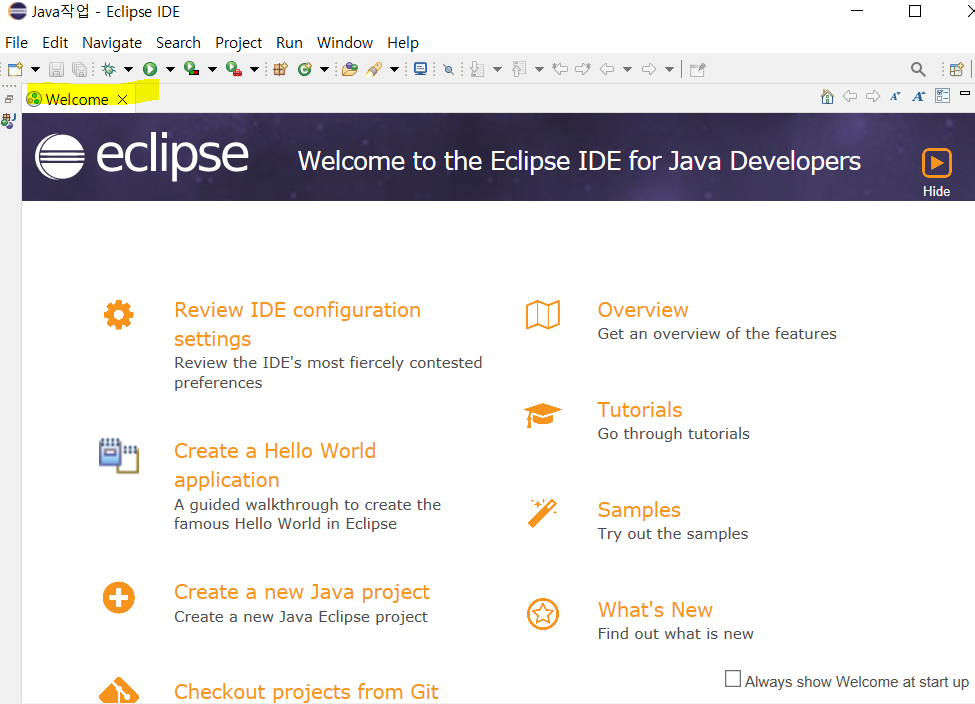The width and height of the screenshot is (975, 704).
Task: Click the main toolbar Back arrow
Action: pyautogui.click(x=607, y=69)
